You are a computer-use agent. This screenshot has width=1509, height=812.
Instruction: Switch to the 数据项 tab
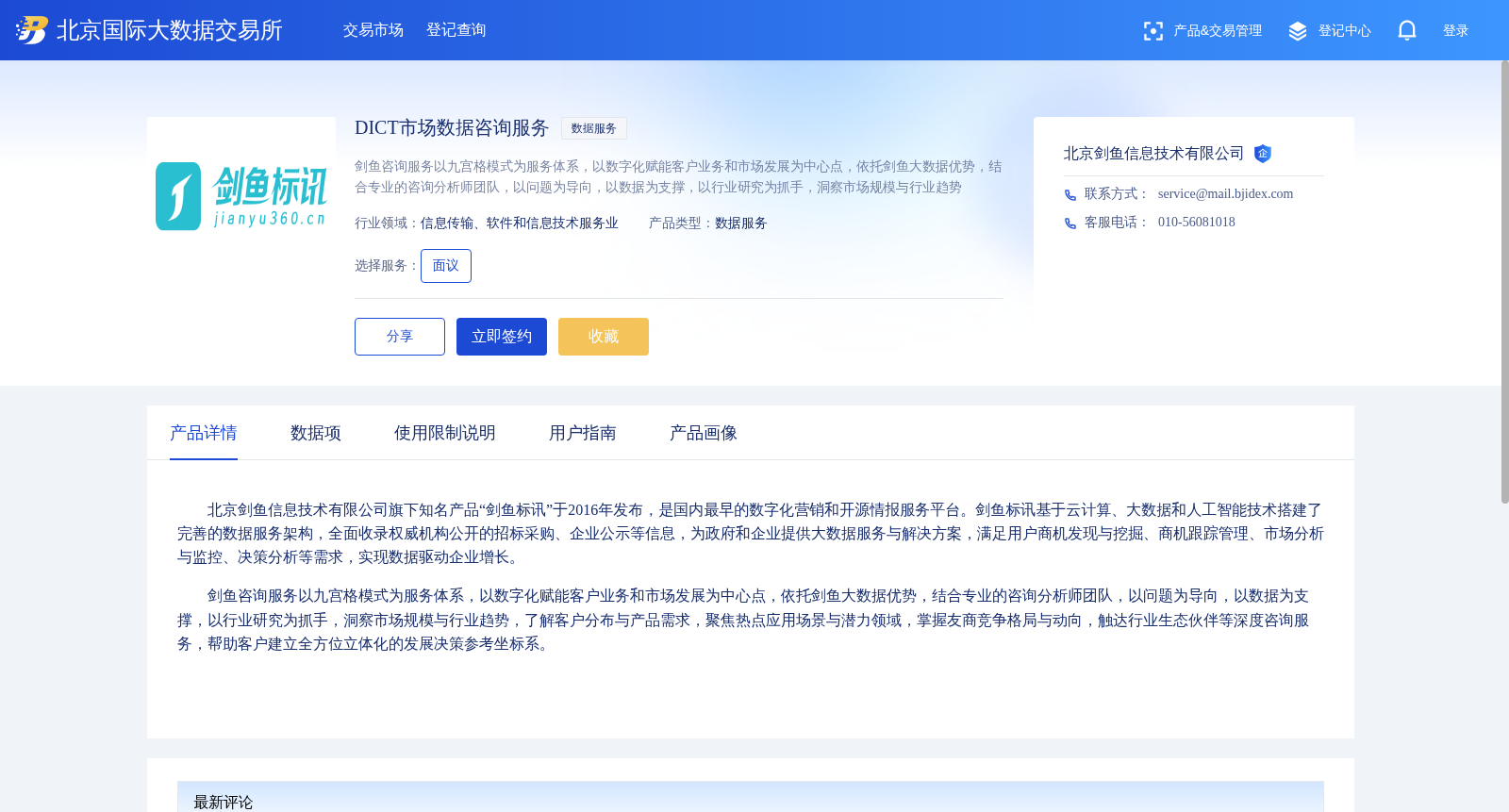(316, 433)
